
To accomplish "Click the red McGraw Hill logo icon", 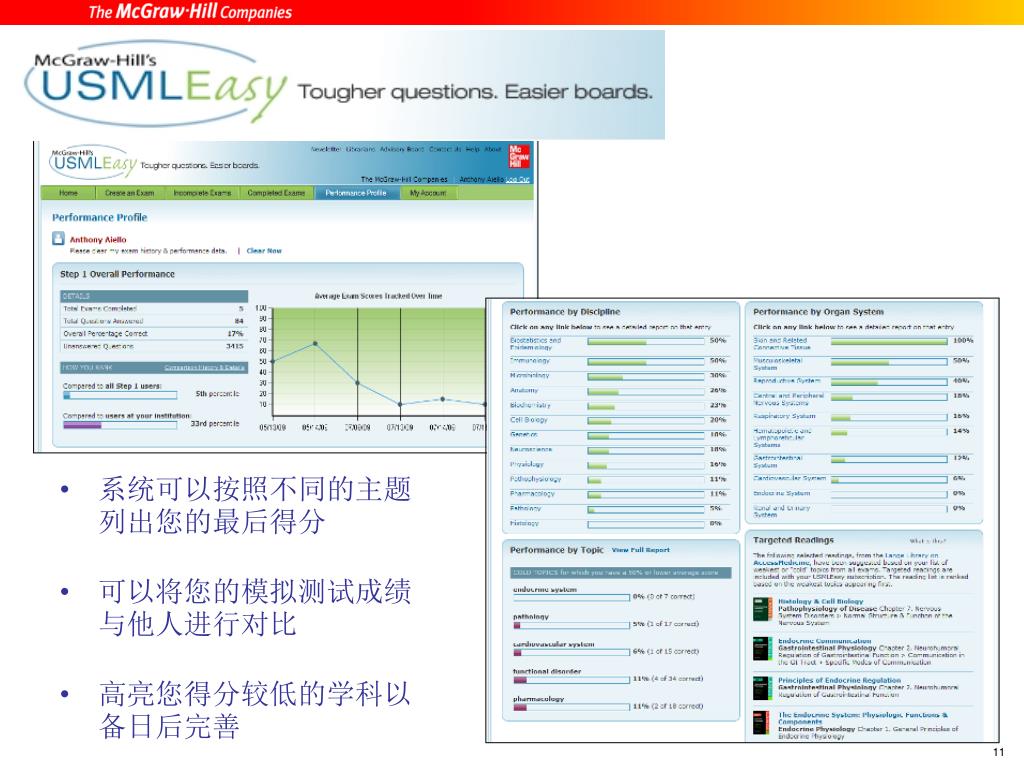I will click(x=520, y=157).
